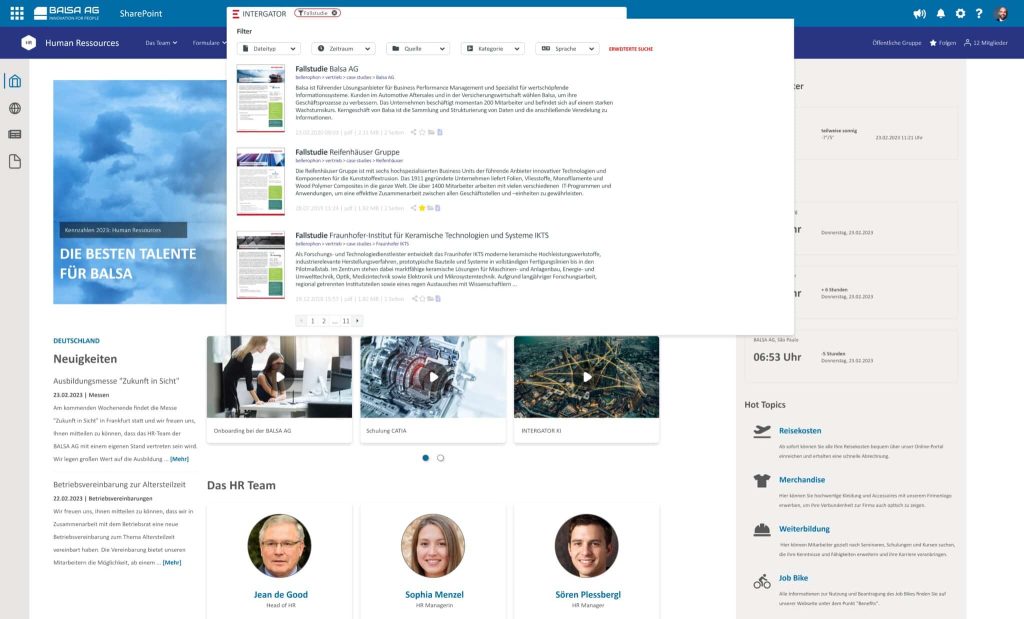1024x619 pixels.
Task: Play the Schulung CATIA video
Action: click(x=433, y=377)
